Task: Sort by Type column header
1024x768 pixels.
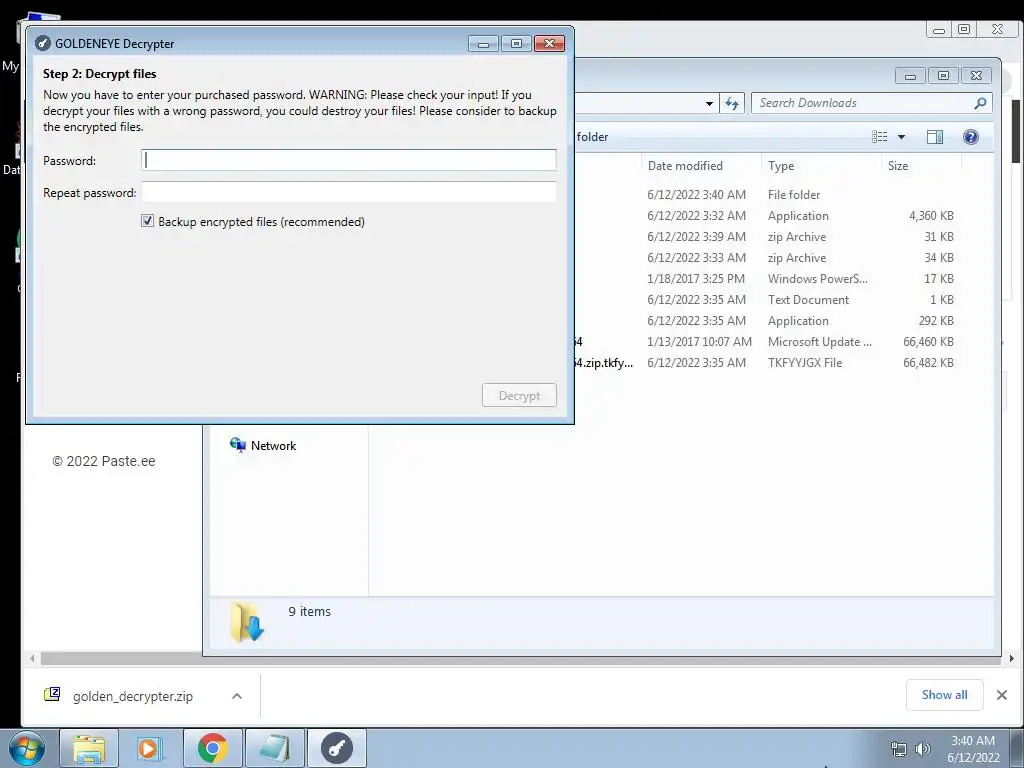Action: click(821, 166)
